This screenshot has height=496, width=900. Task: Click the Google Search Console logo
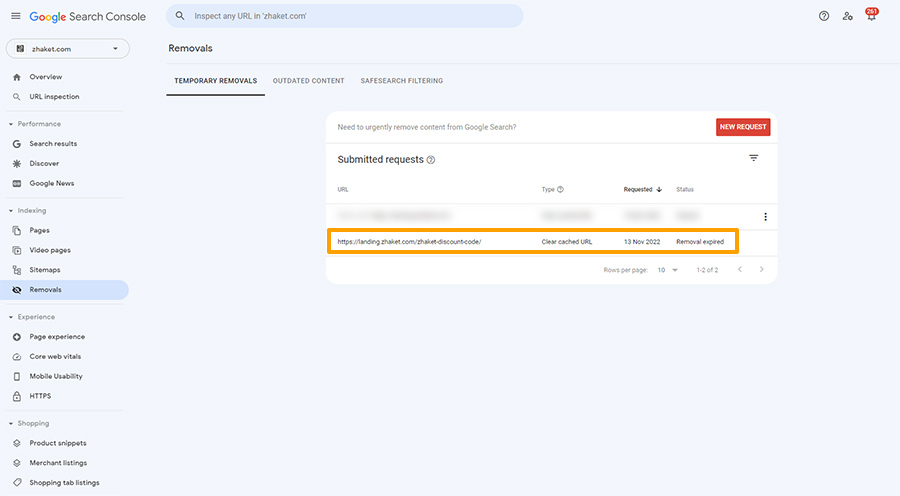(87, 17)
